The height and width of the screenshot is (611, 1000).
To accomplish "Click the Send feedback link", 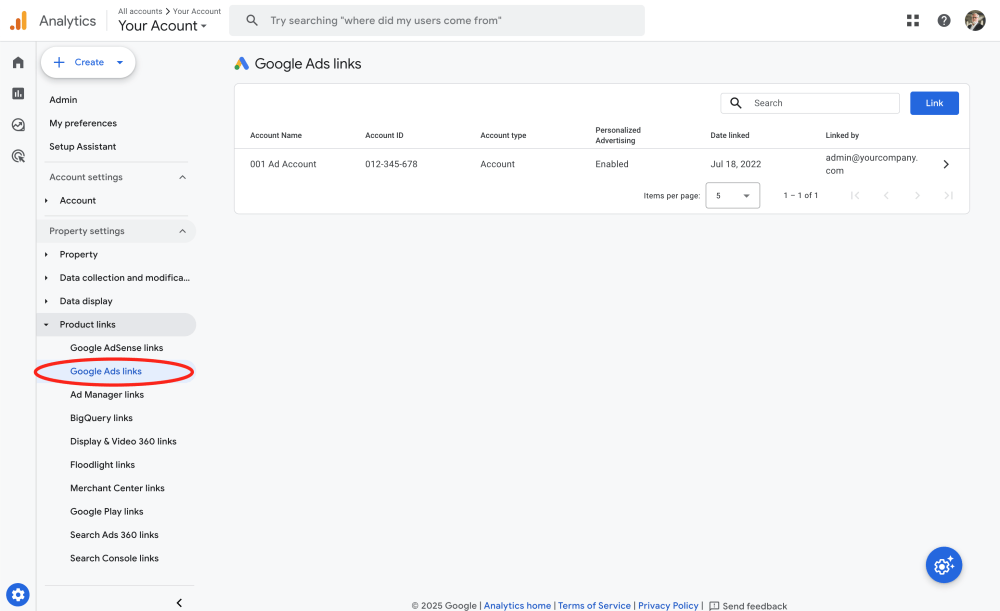I will (754, 606).
